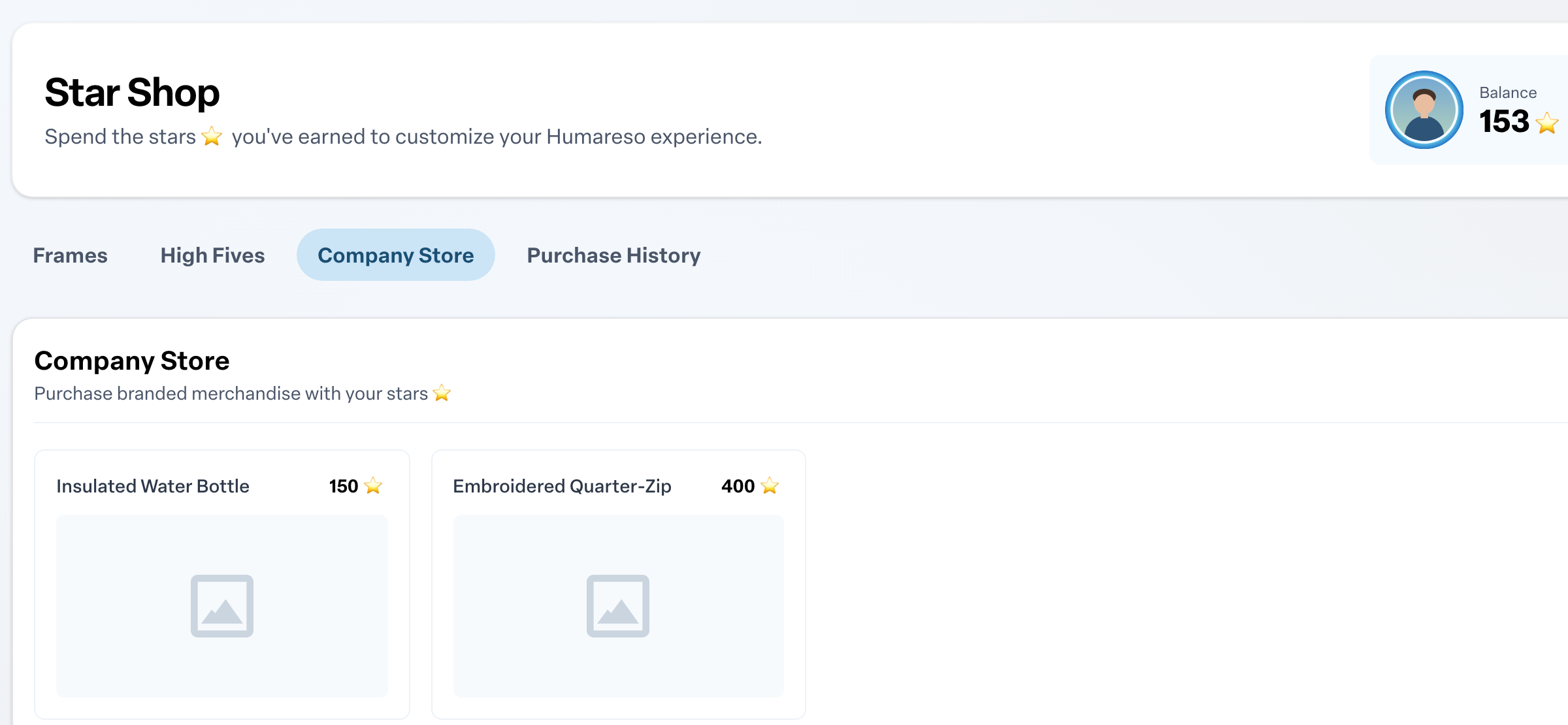The width and height of the screenshot is (1568, 725).
Task: Click the star after 'with your stars'
Action: [x=442, y=393]
